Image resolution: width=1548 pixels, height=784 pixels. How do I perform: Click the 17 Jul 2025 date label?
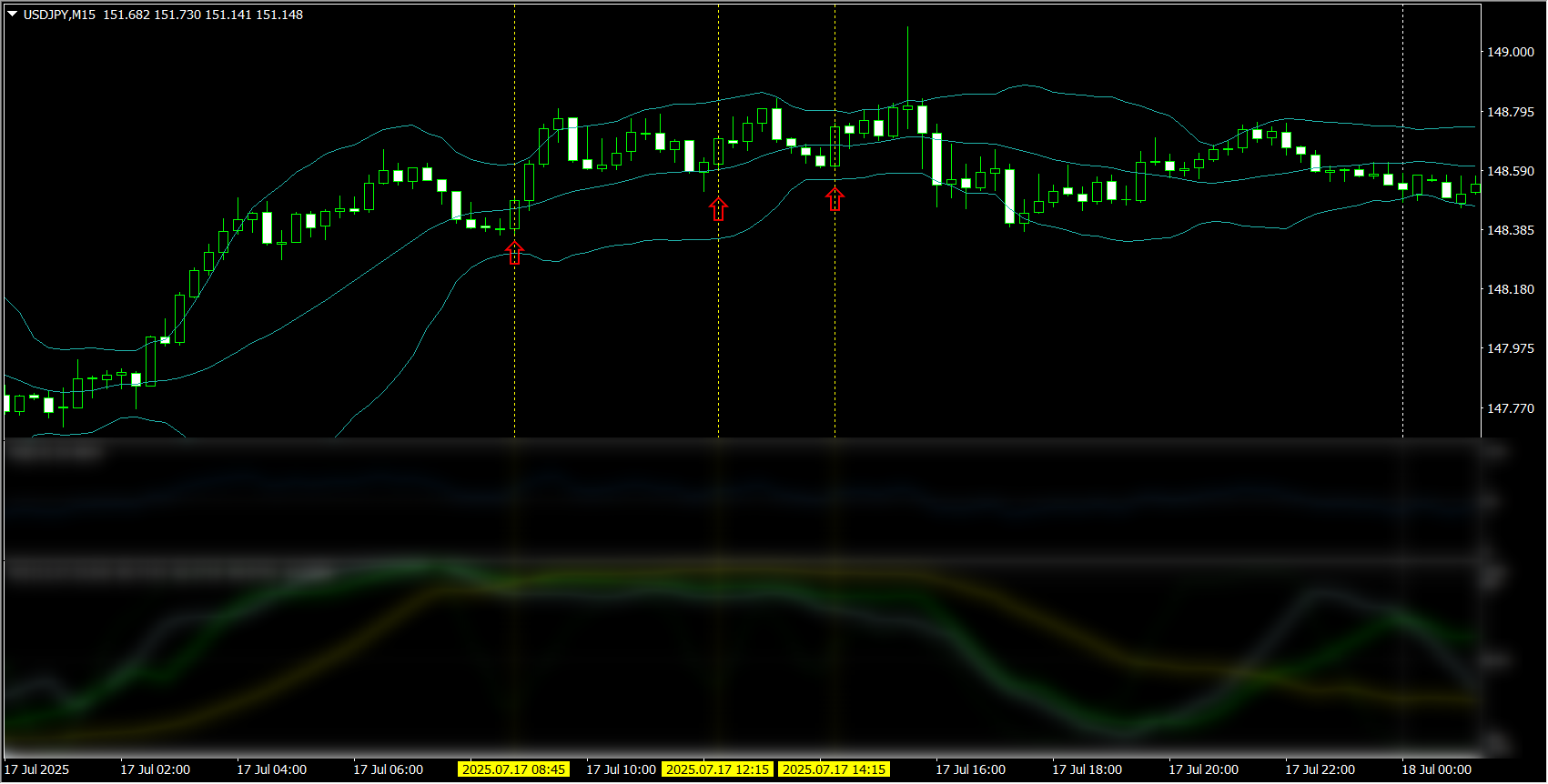point(36,769)
